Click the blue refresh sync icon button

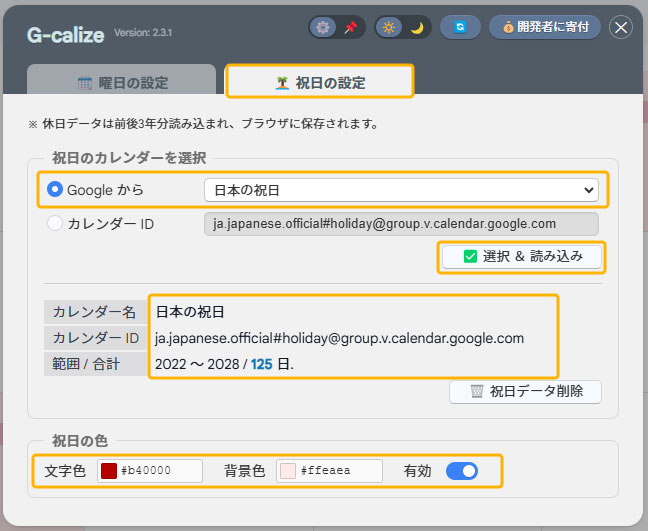(x=460, y=27)
